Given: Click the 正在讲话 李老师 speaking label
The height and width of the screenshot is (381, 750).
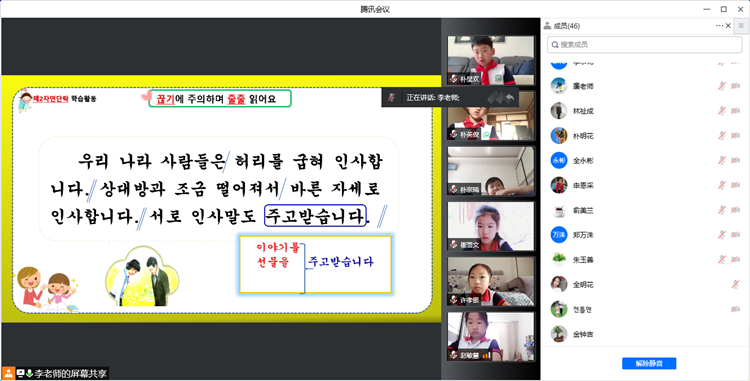Looking at the screenshot, I should (432, 98).
